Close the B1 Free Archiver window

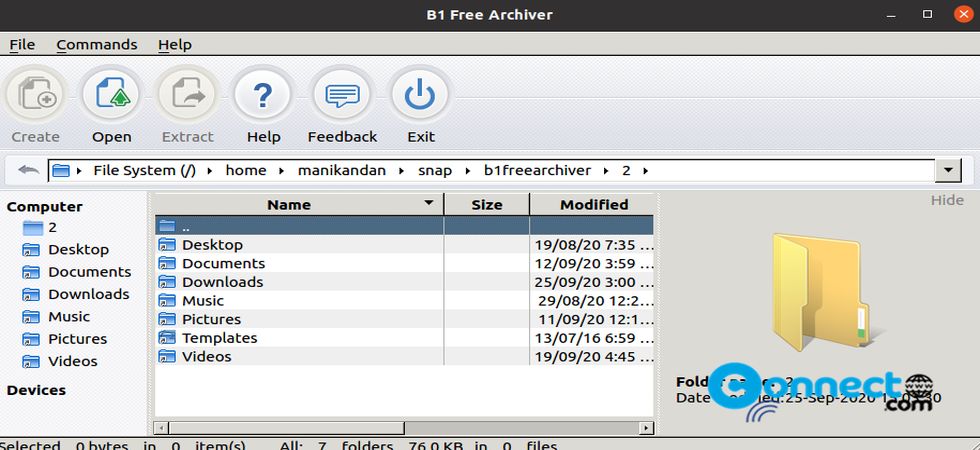click(x=964, y=14)
